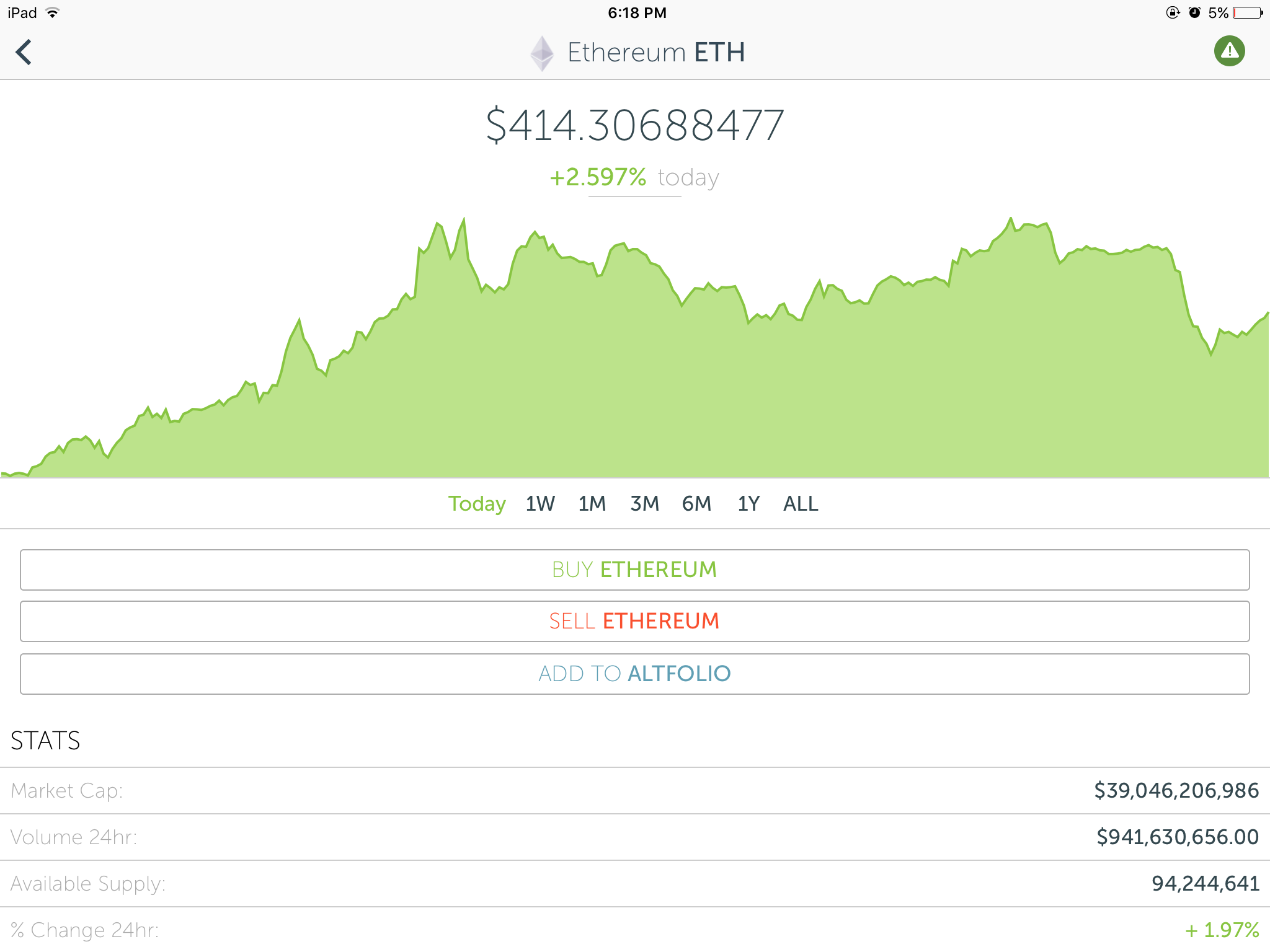Switch chart to 1M range
This screenshot has height=952, width=1270.
point(592,503)
